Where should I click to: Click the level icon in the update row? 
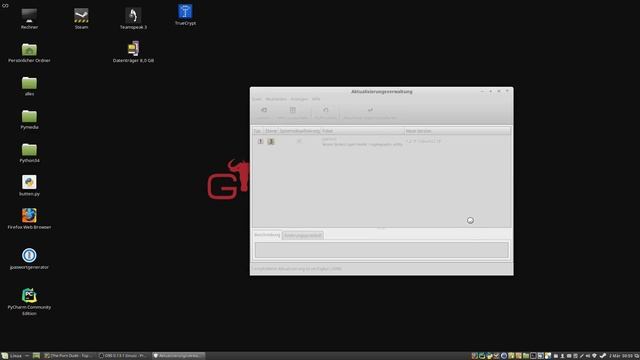point(271,141)
